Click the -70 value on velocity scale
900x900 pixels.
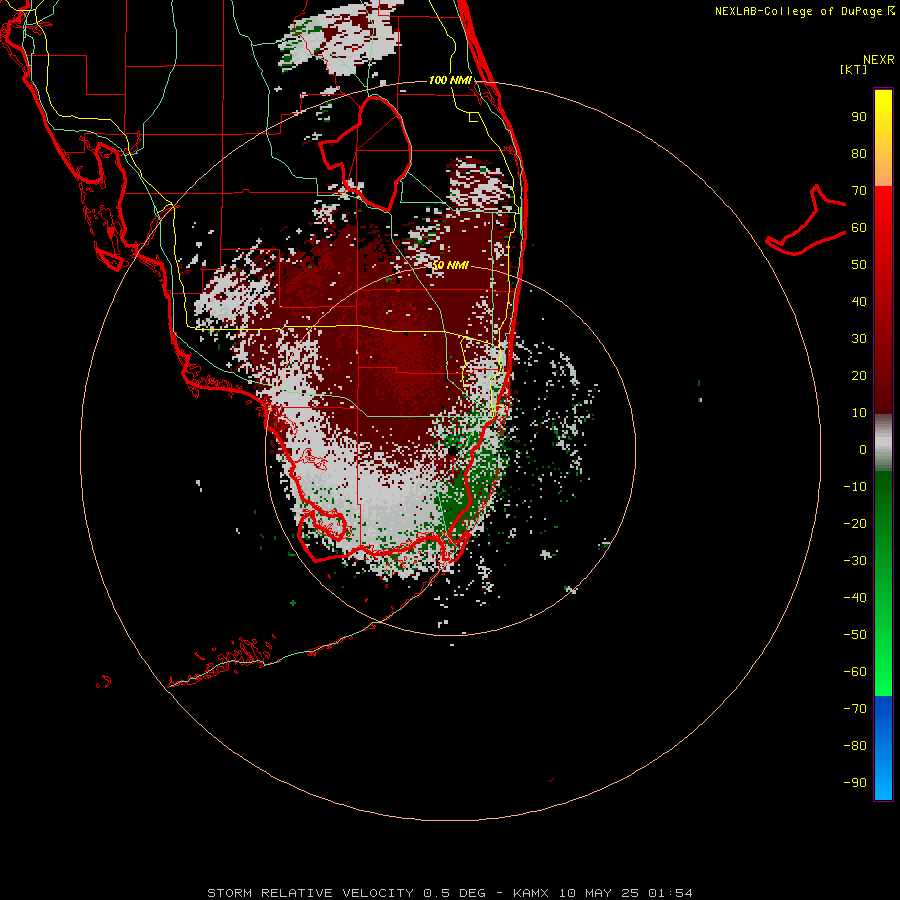click(x=855, y=709)
